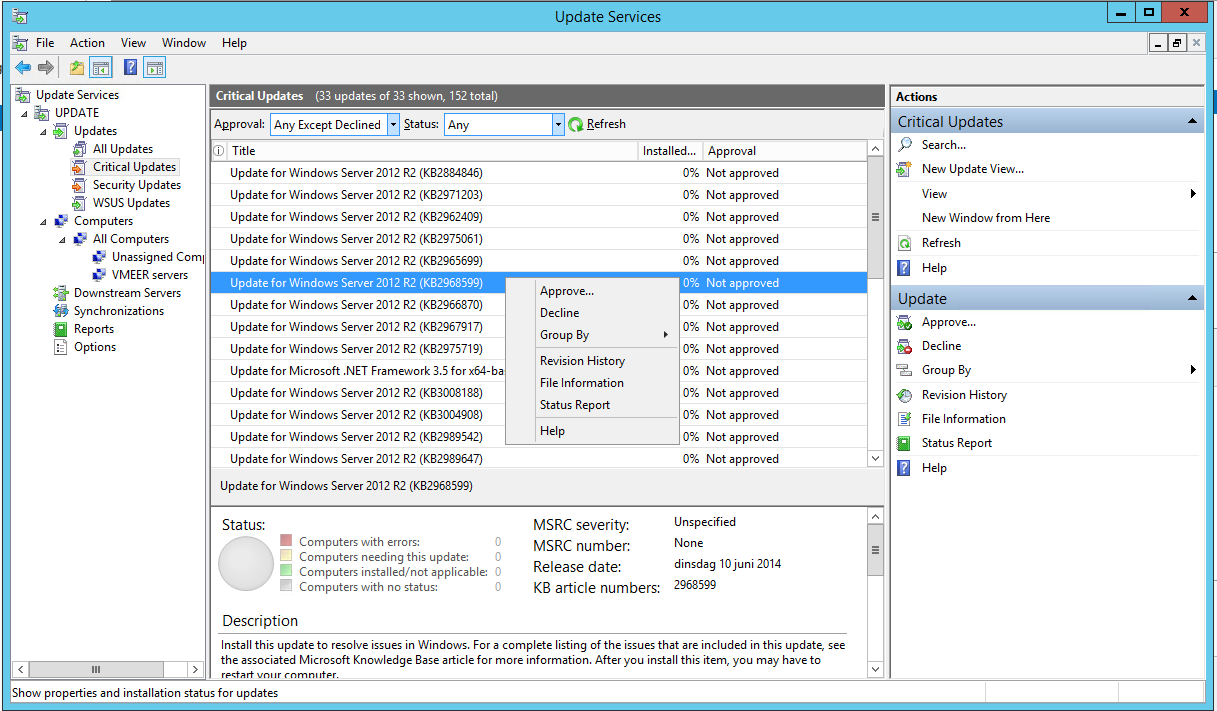Click the Up one level folder icon

[77, 68]
